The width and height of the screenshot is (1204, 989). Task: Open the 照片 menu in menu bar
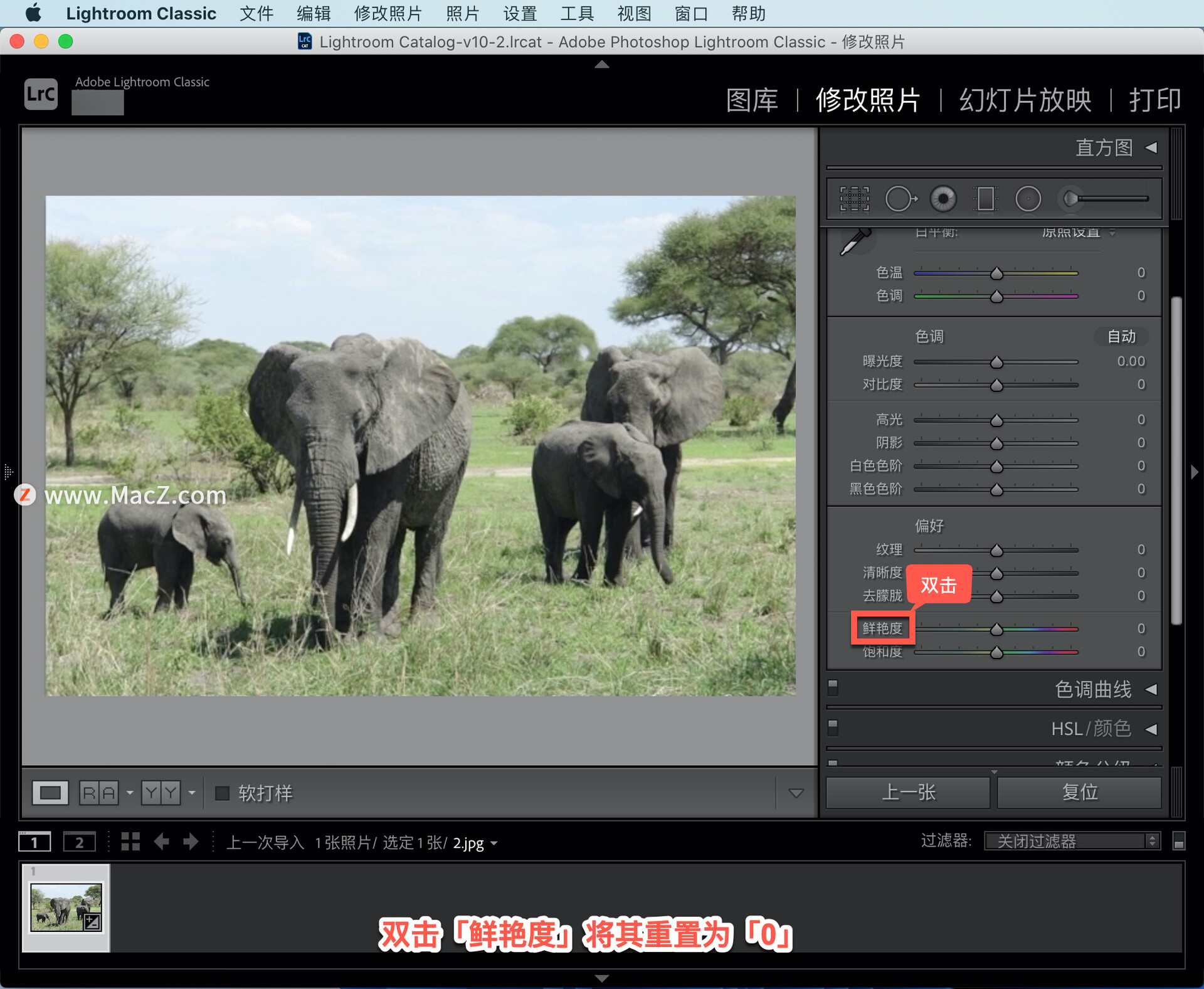click(x=463, y=13)
